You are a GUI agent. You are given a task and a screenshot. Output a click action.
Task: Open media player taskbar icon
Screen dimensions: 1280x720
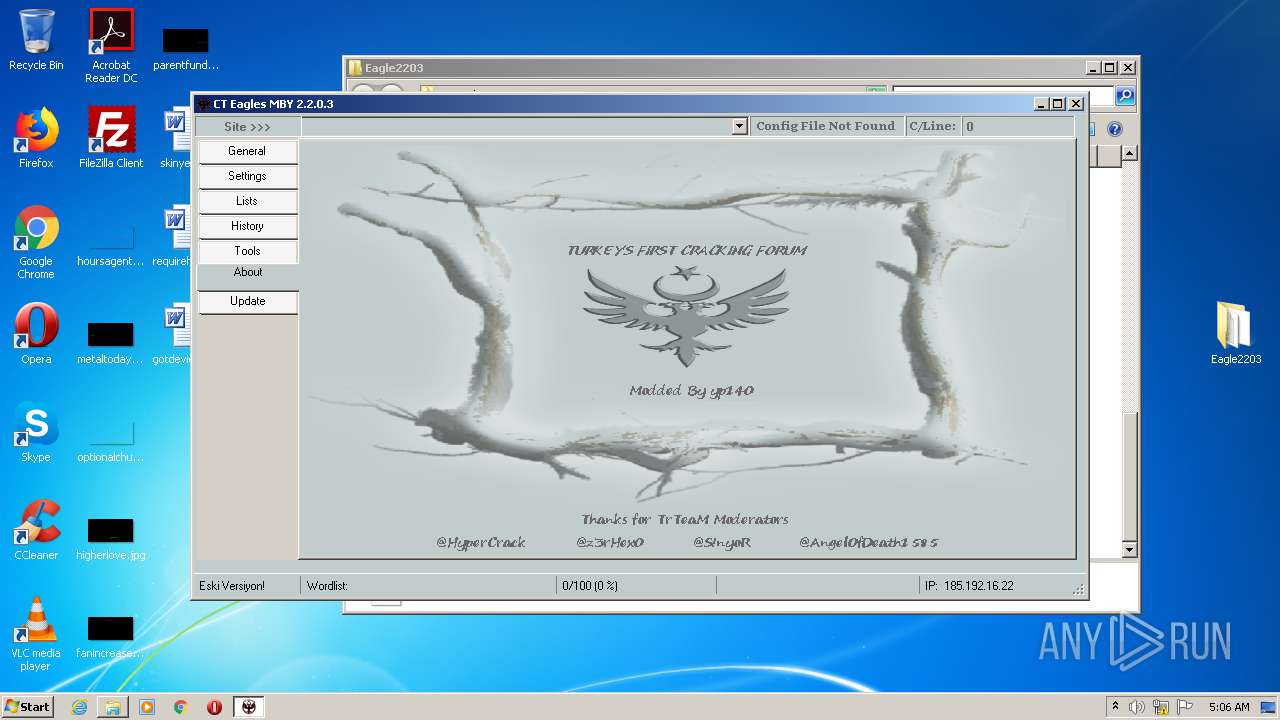tap(147, 706)
